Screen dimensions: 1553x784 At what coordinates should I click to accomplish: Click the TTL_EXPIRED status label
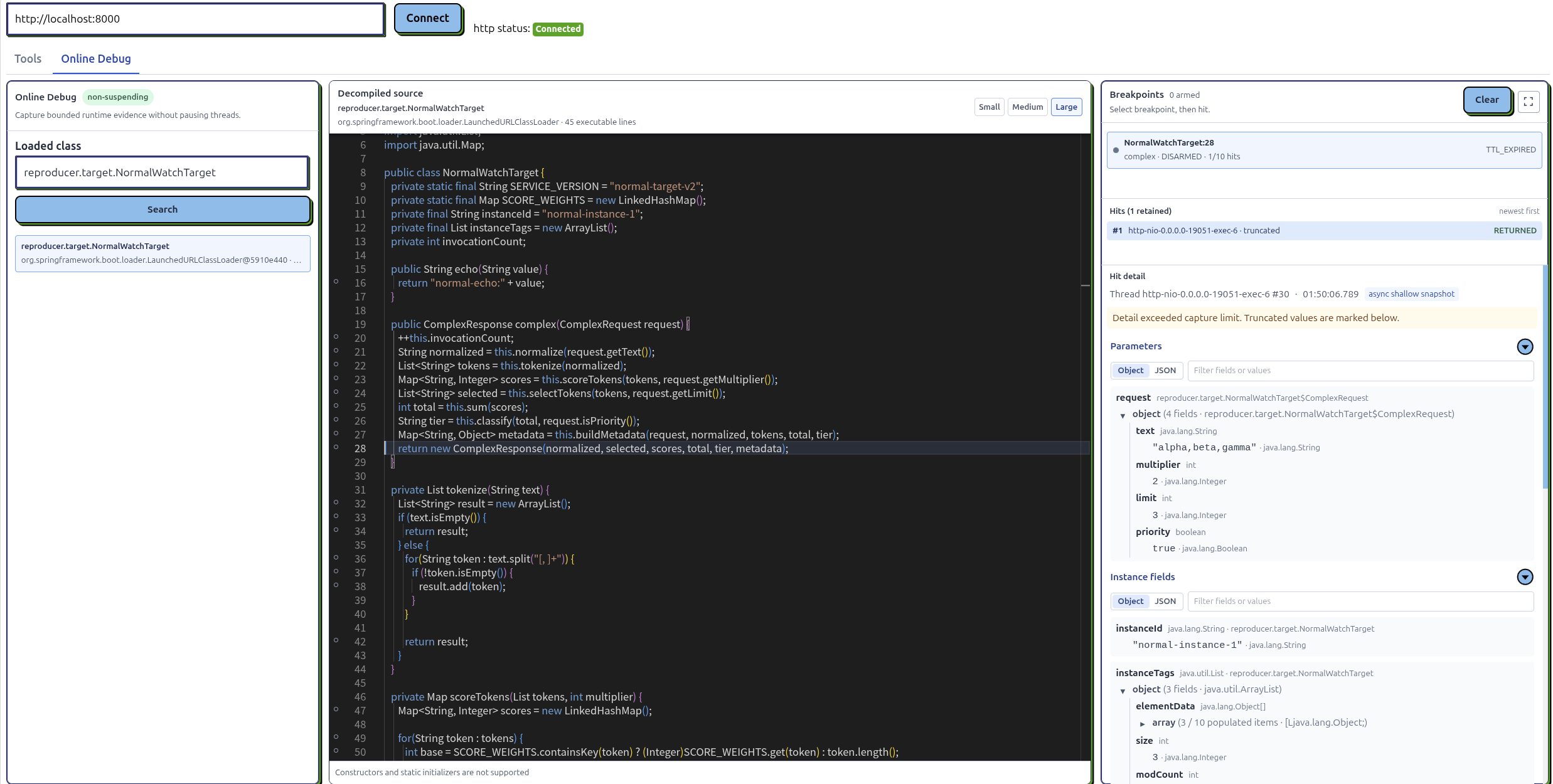(x=1510, y=150)
